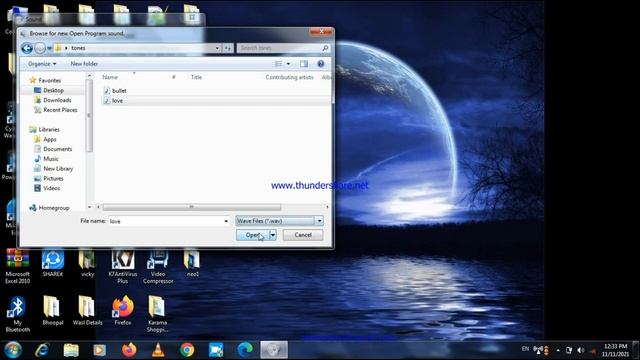
Task: Click the volume speaker icon in system tray
Action: pyautogui.click(x=580, y=351)
